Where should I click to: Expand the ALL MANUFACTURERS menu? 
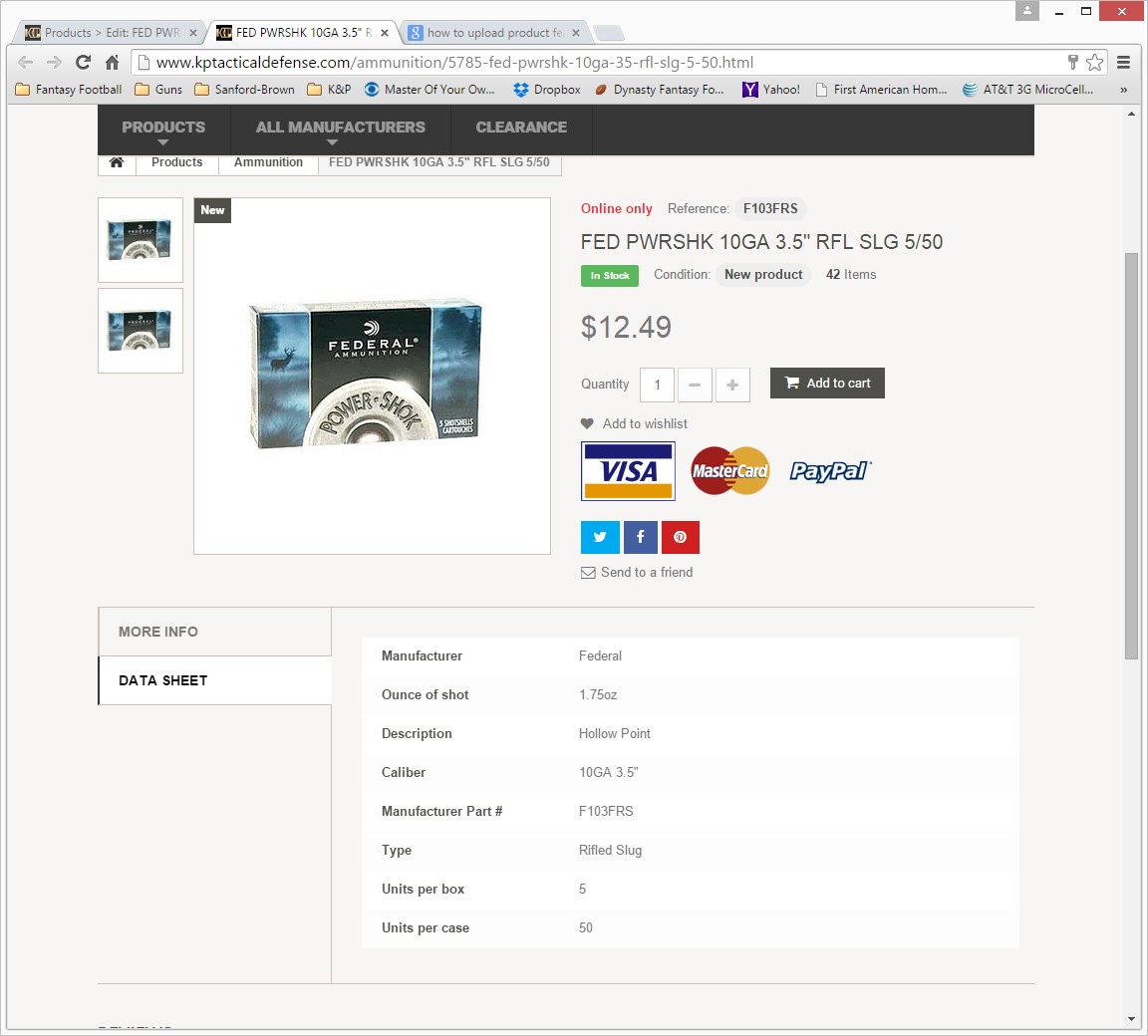(x=341, y=129)
